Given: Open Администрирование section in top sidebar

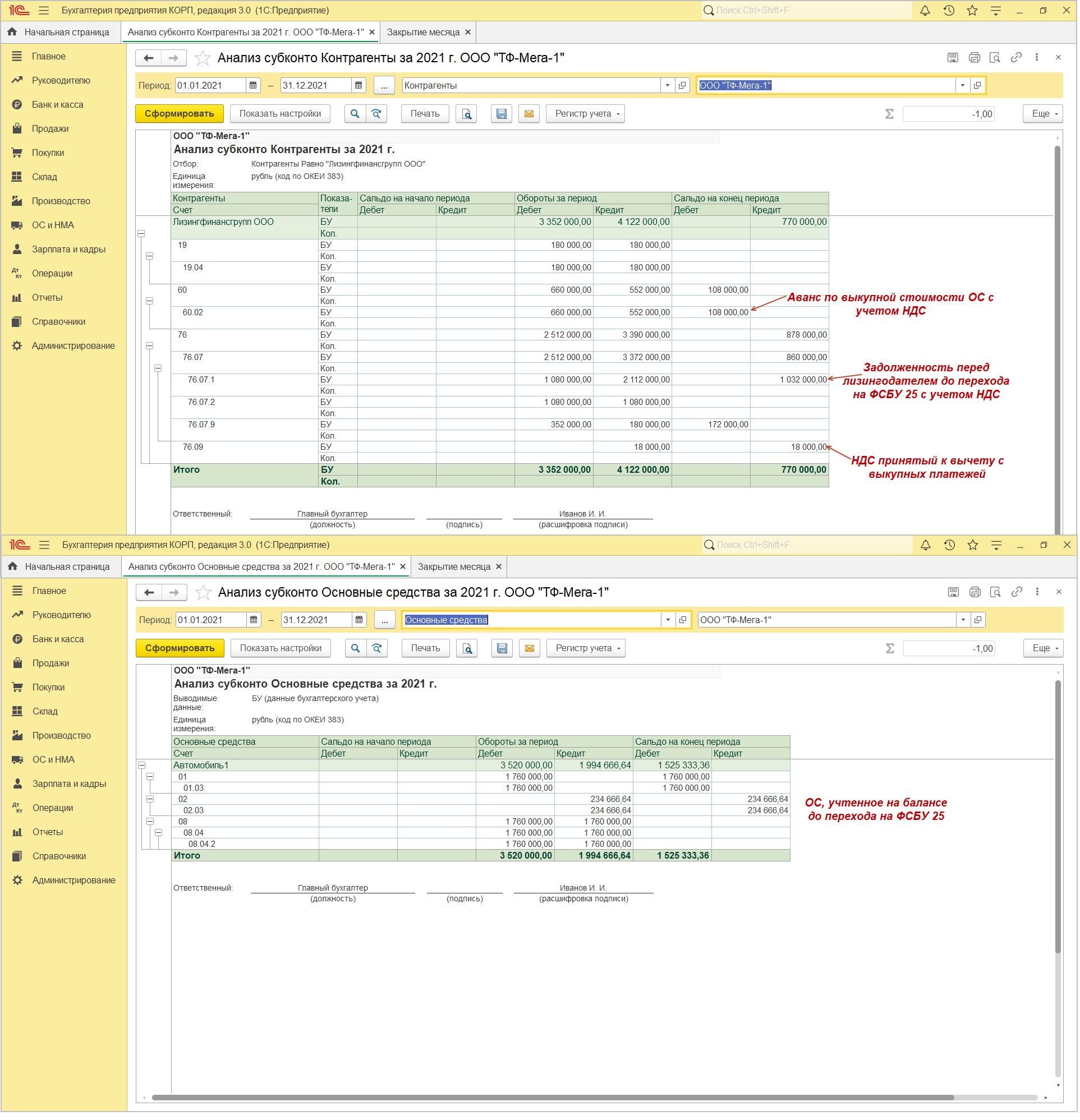Looking at the screenshot, I should coord(73,345).
